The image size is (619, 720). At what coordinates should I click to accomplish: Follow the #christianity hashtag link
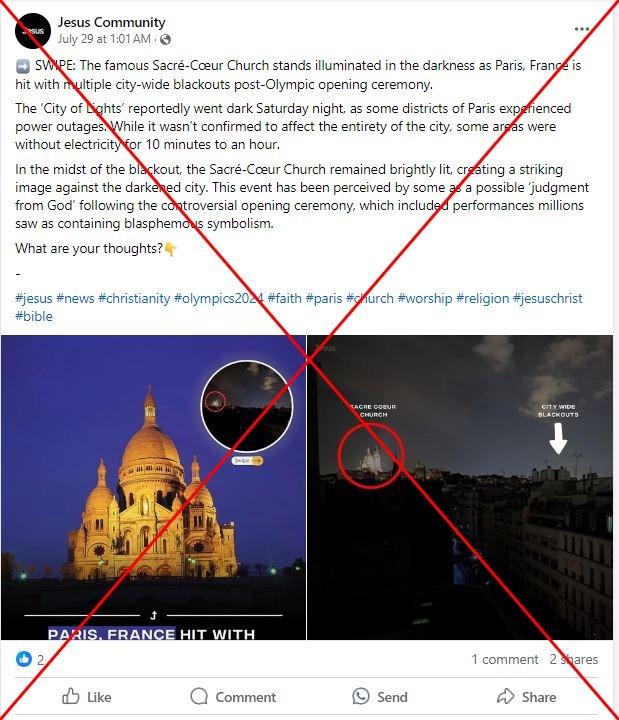point(134,298)
